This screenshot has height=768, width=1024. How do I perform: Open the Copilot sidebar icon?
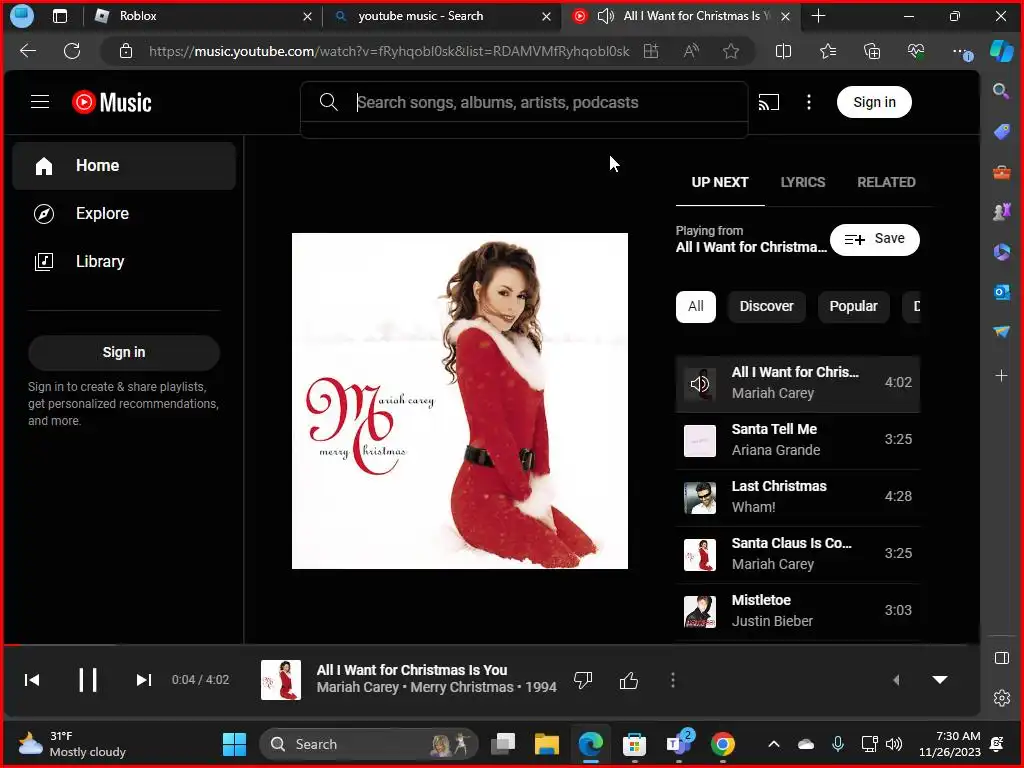[1001, 51]
